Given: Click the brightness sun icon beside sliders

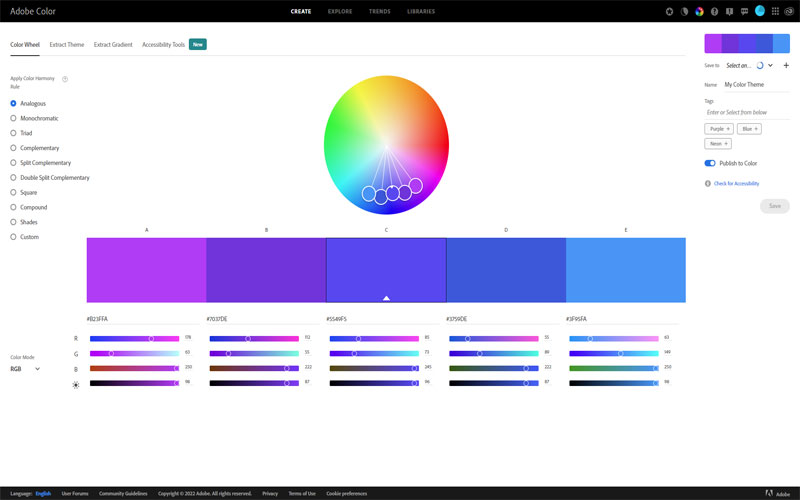Looking at the screenshot, I should pyautogui.click(x=76, y=385).
